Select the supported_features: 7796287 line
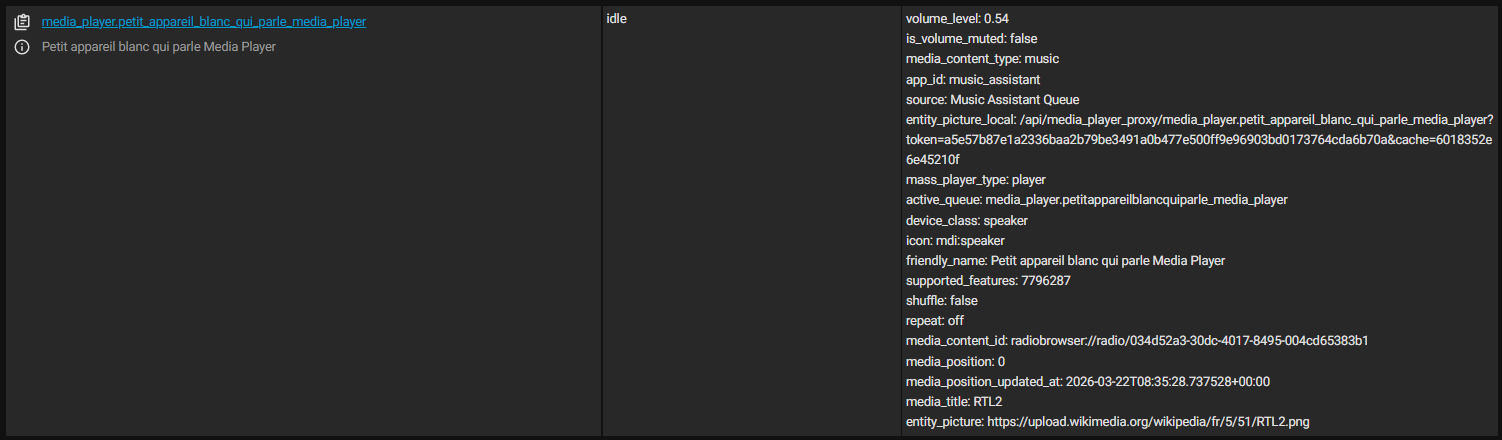1502x440 pixels. (988, 281)
